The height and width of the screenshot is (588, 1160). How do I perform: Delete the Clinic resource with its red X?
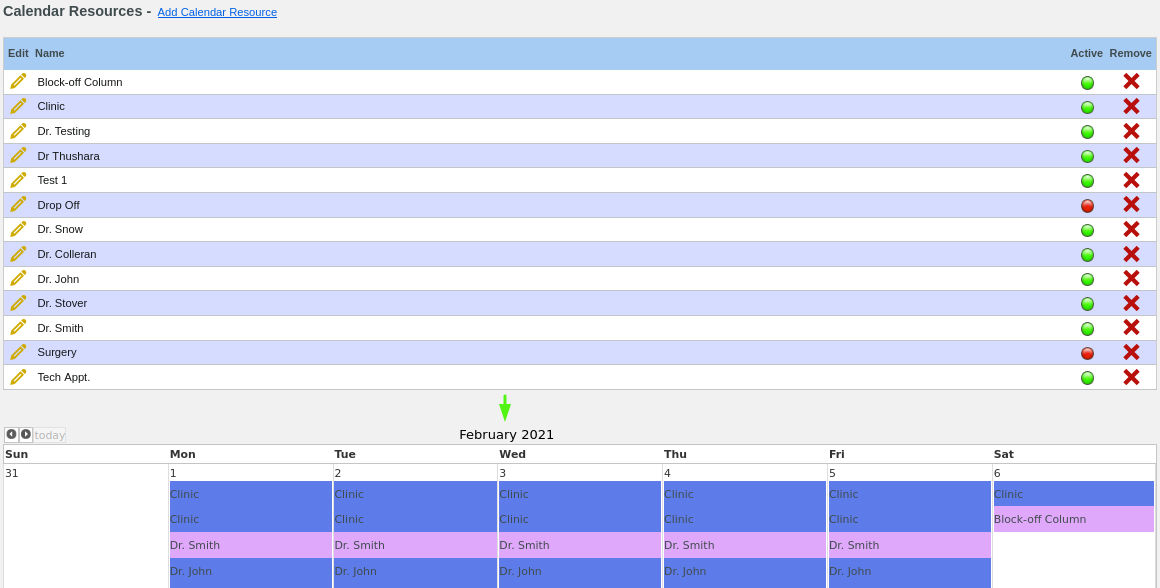coord(1131,107)
